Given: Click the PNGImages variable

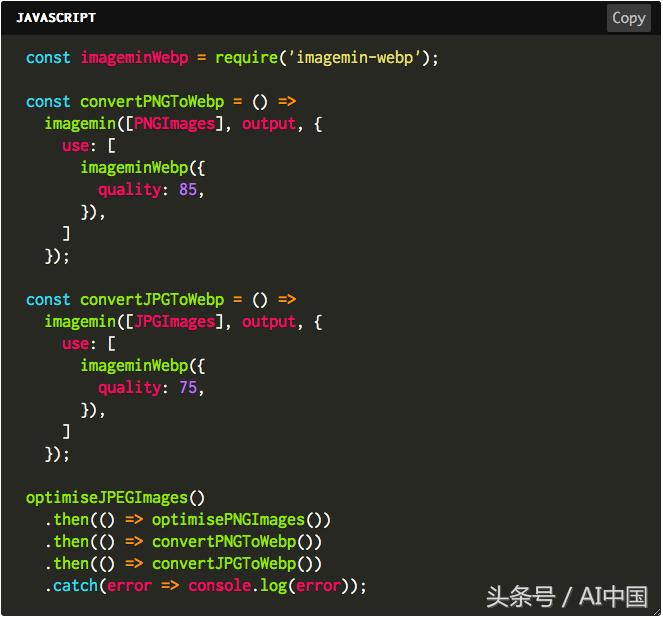Looking at the screenshot, I should pyautogui.click(x=175, y=124).
